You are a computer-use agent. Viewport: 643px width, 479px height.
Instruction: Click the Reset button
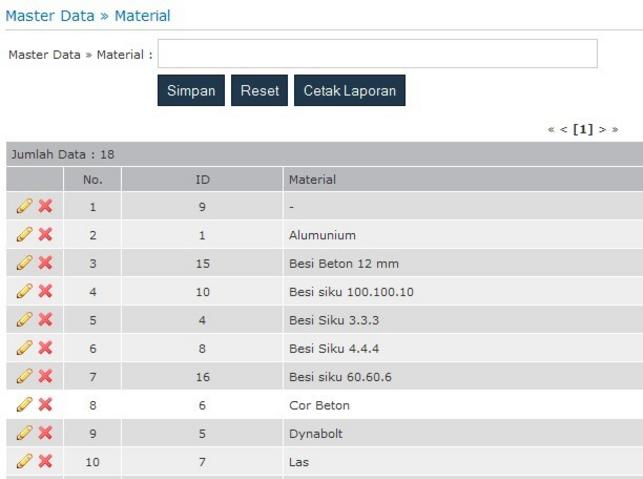point(259,91)
